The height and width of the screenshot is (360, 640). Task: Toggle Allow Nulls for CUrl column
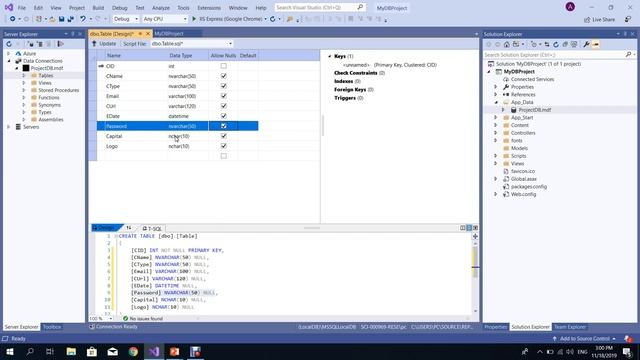pyautogui.click(x=224, y=106)
